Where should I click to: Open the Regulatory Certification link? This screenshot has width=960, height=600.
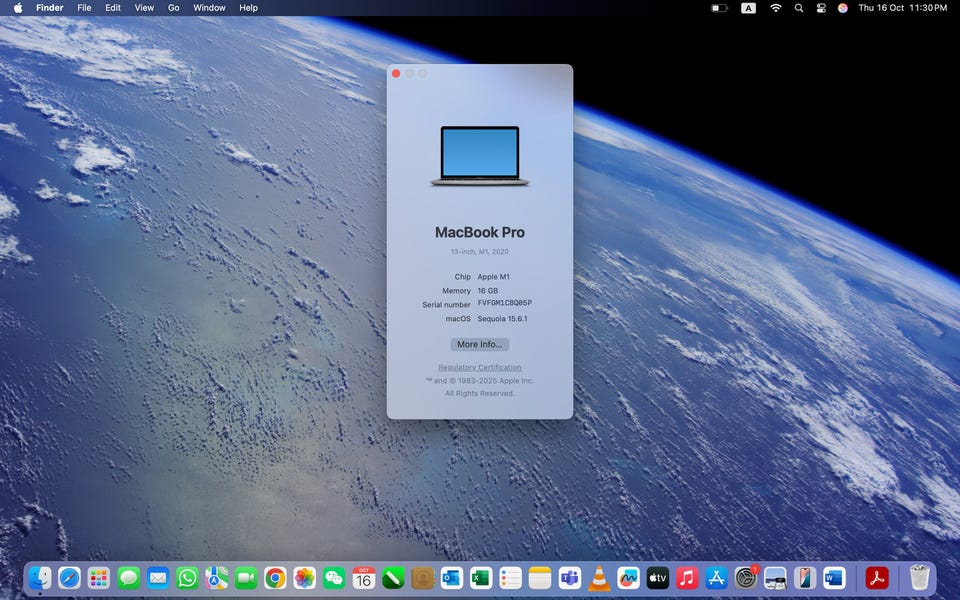[x=479, y=368]
